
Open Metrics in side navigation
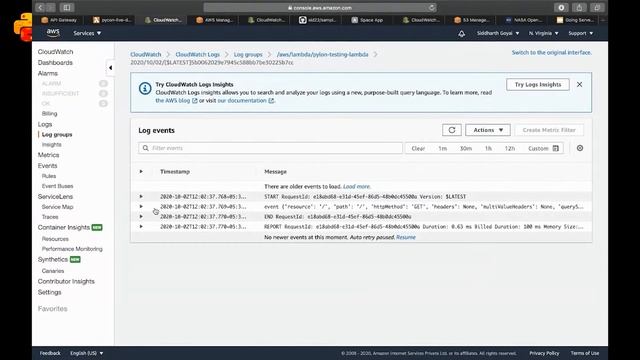pos(49,155)
